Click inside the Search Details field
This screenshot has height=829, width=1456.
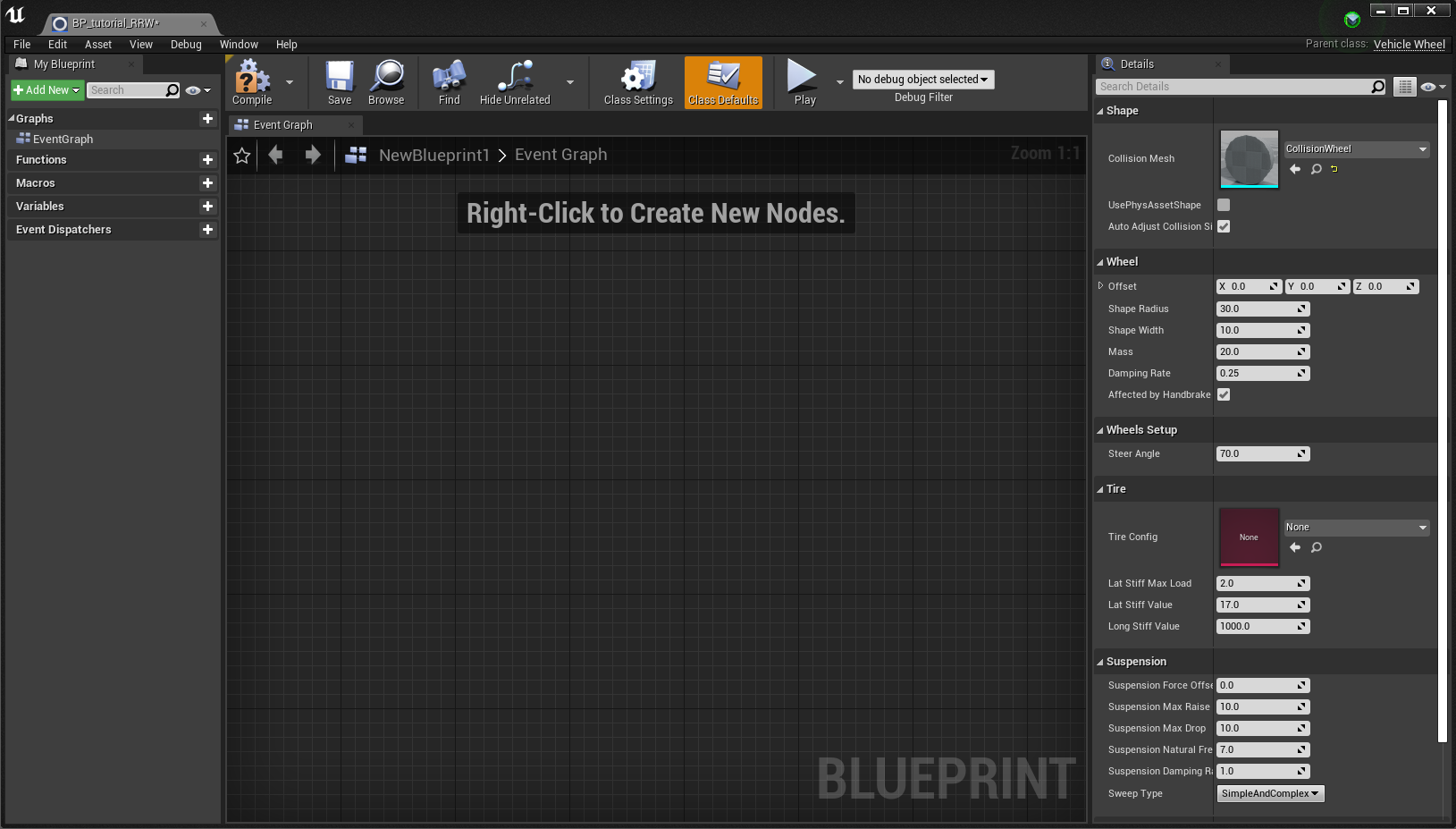coord(1233,86)
